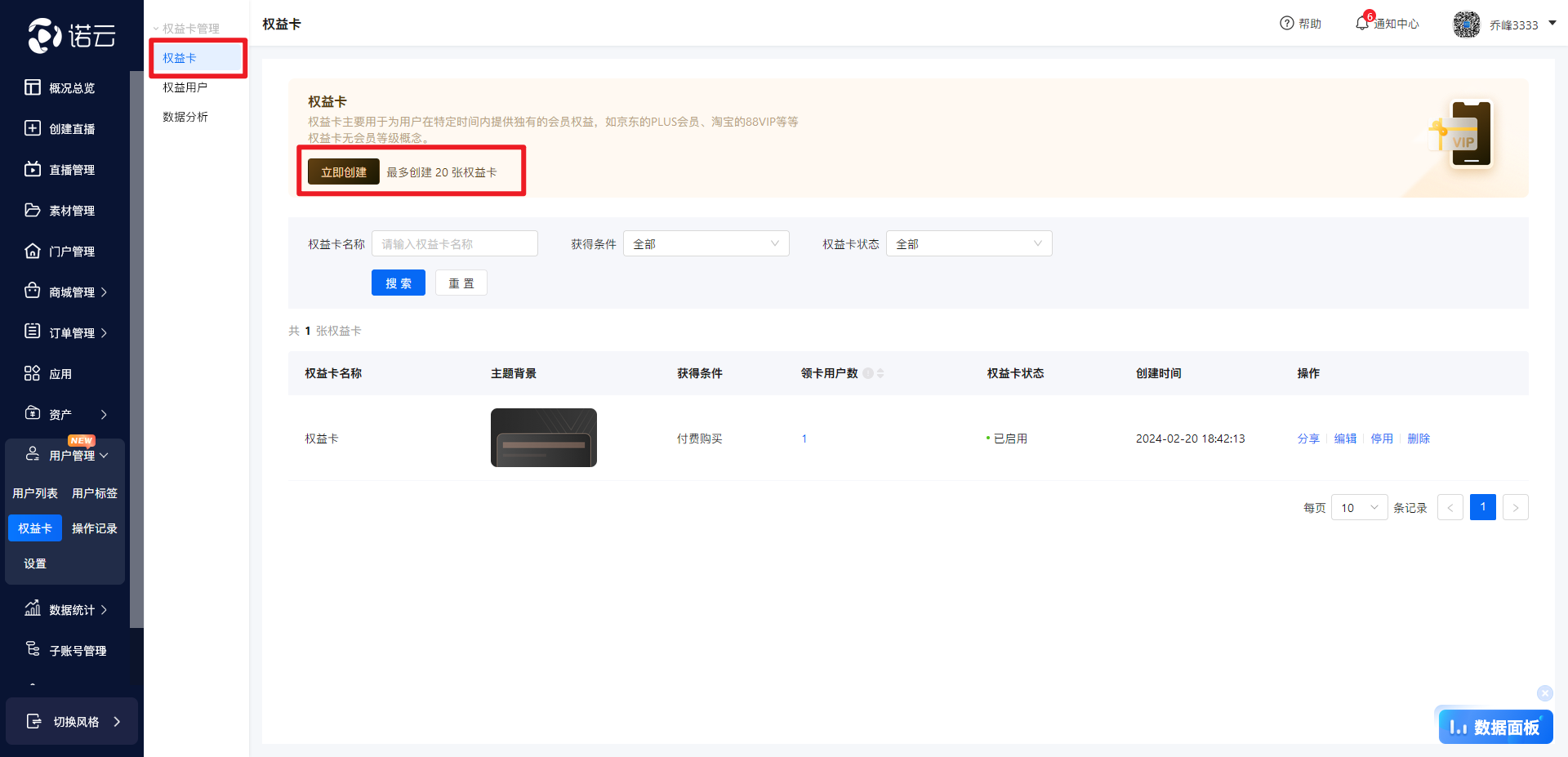Screen dimensions: 1568x757
Task: Click the 创建直播 plus icon
Action: 33,128
